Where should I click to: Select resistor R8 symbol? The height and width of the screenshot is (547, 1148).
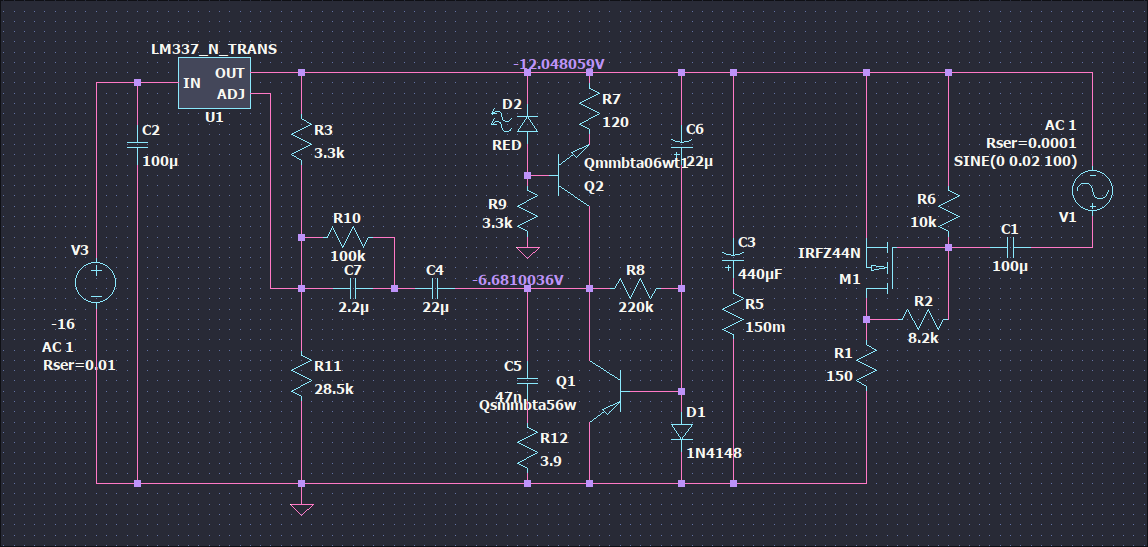636,289
